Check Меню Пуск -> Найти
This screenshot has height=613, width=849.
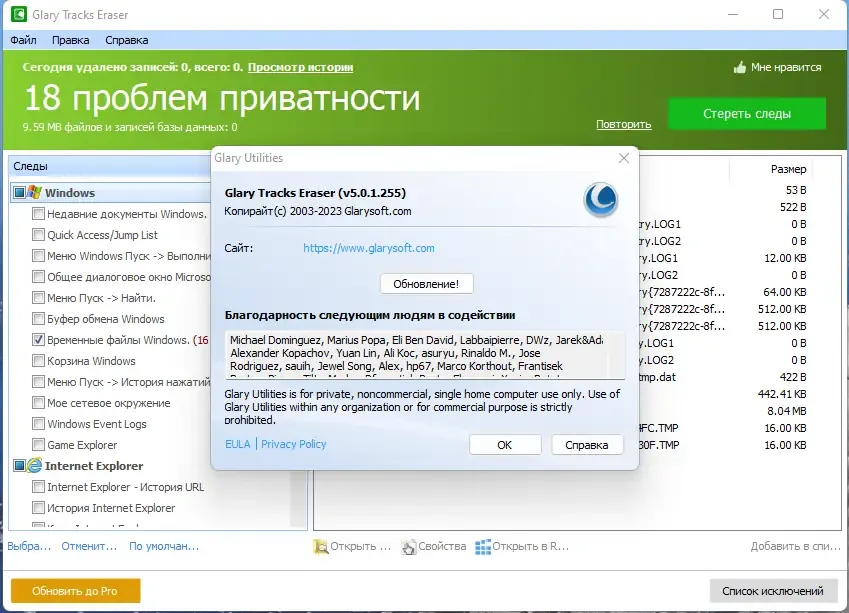[x=38, y=297]
